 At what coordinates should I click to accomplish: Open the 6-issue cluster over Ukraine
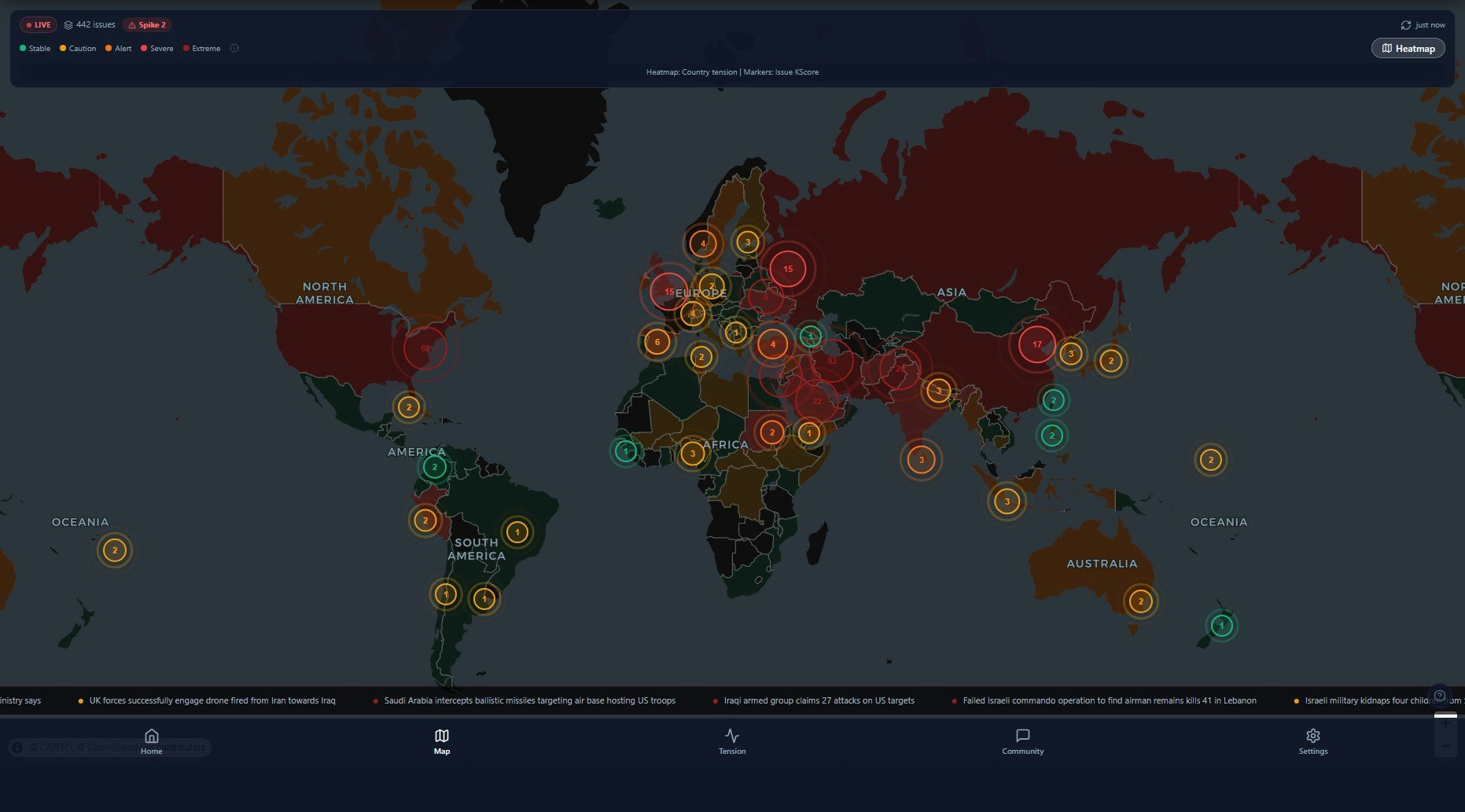click(766, 297)
